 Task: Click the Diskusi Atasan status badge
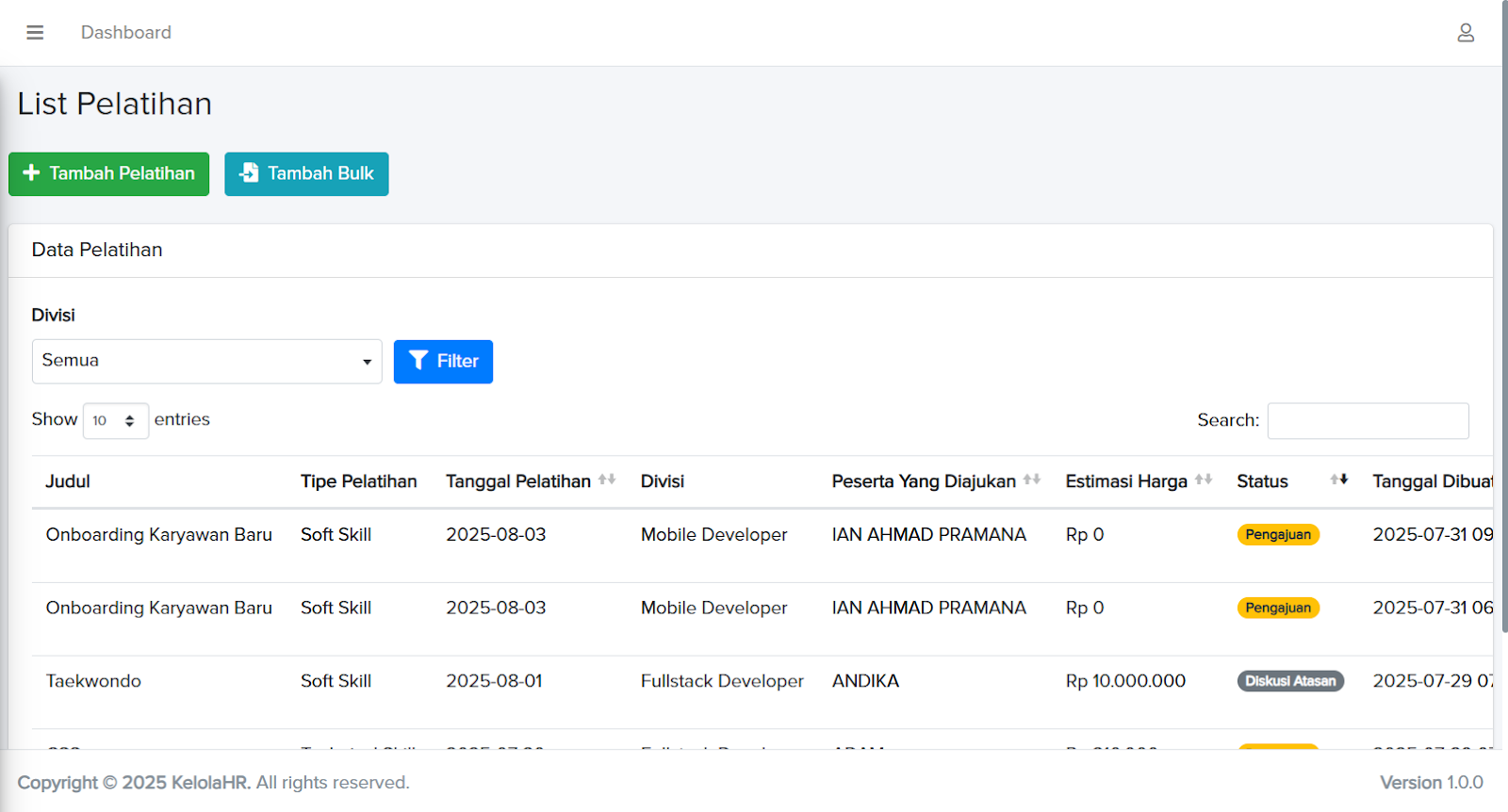pyautogui.click(x=1290, y=681)
